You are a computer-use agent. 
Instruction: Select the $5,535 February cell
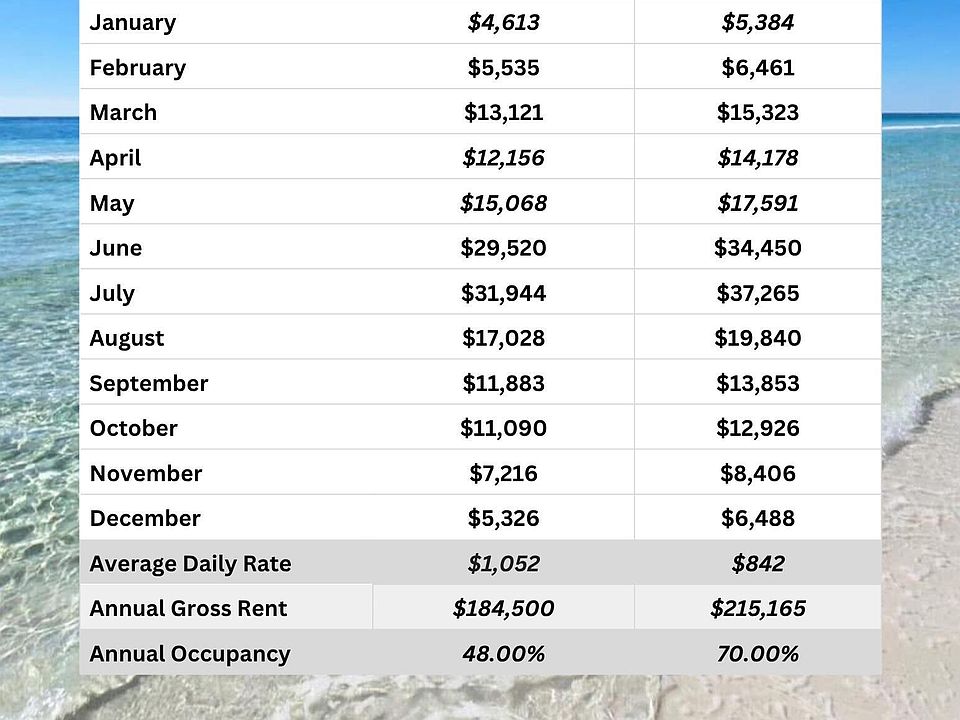[503, 68]
